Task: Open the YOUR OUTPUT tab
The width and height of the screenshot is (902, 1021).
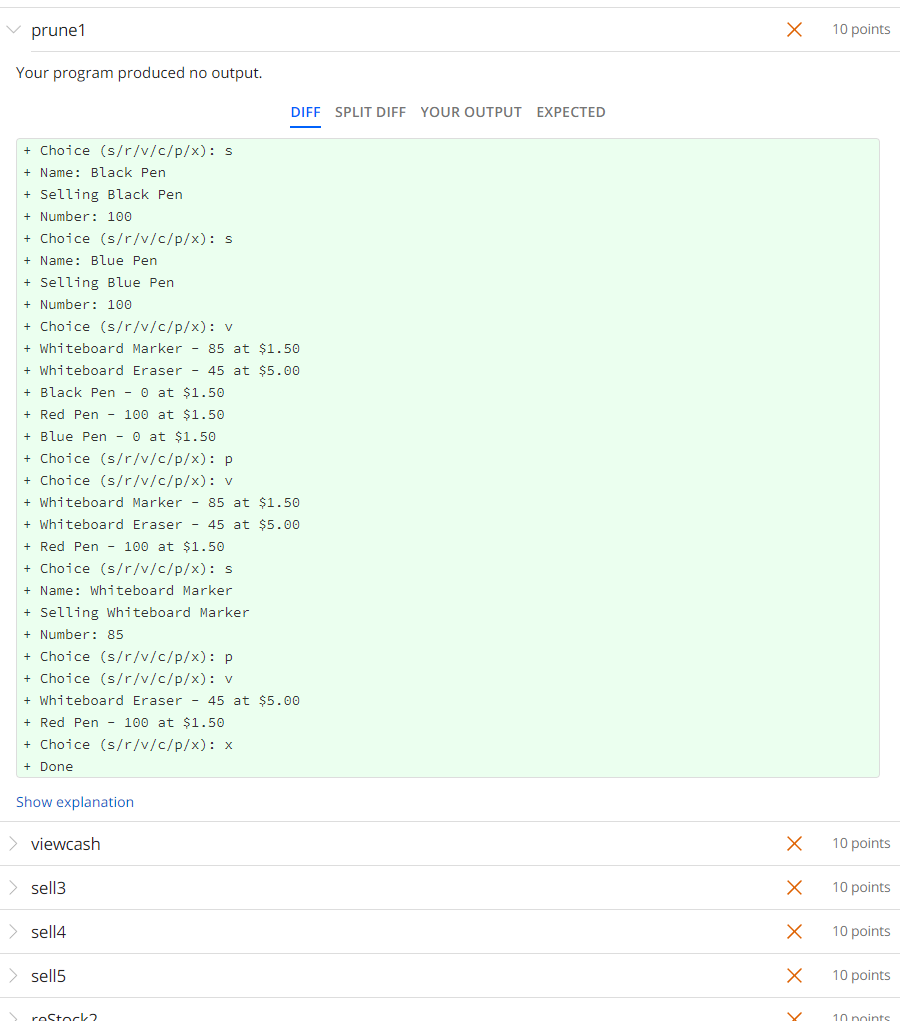Action: (471, 112)
